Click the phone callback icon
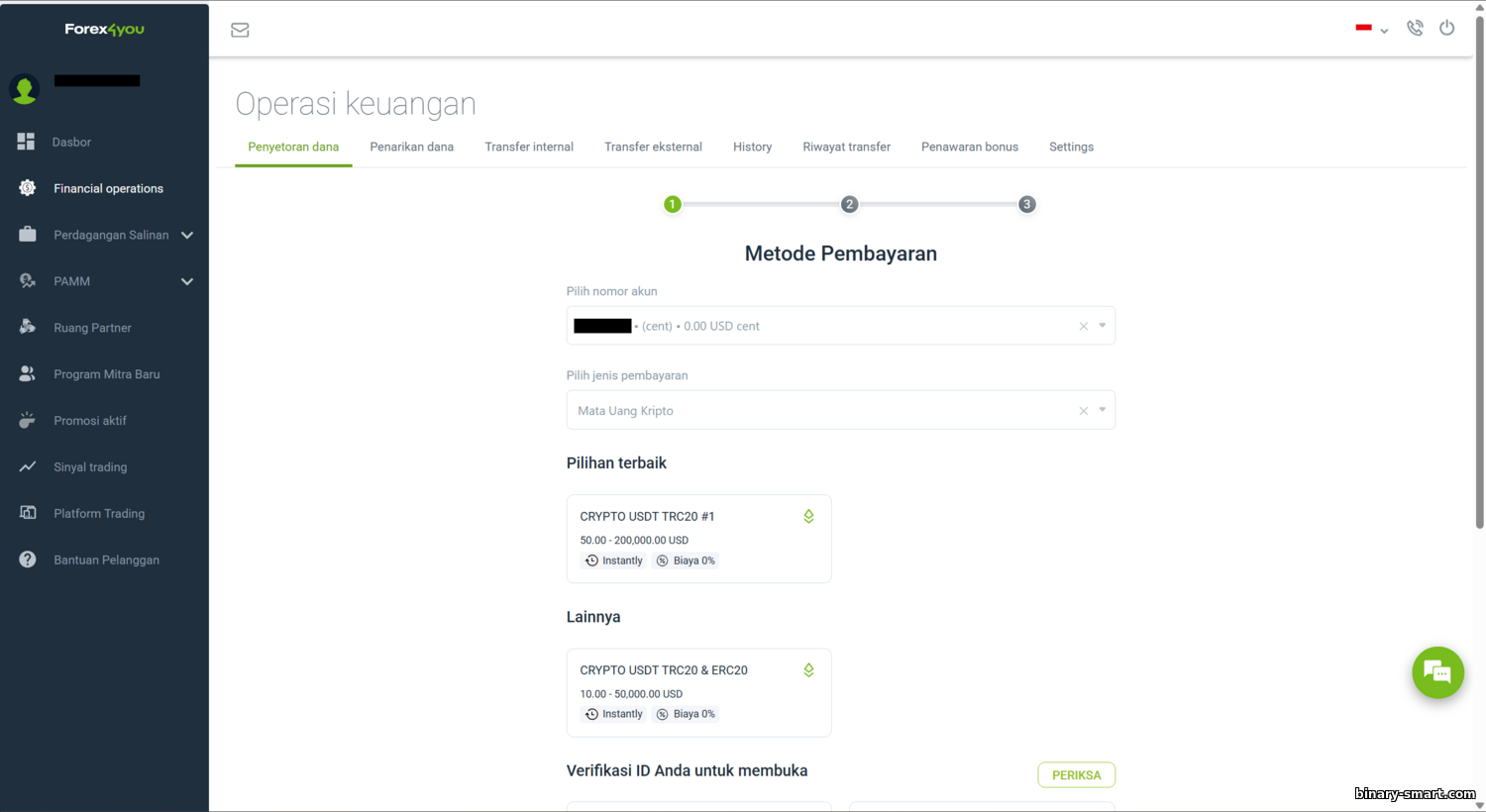1486x812 pixels. 1415,29
